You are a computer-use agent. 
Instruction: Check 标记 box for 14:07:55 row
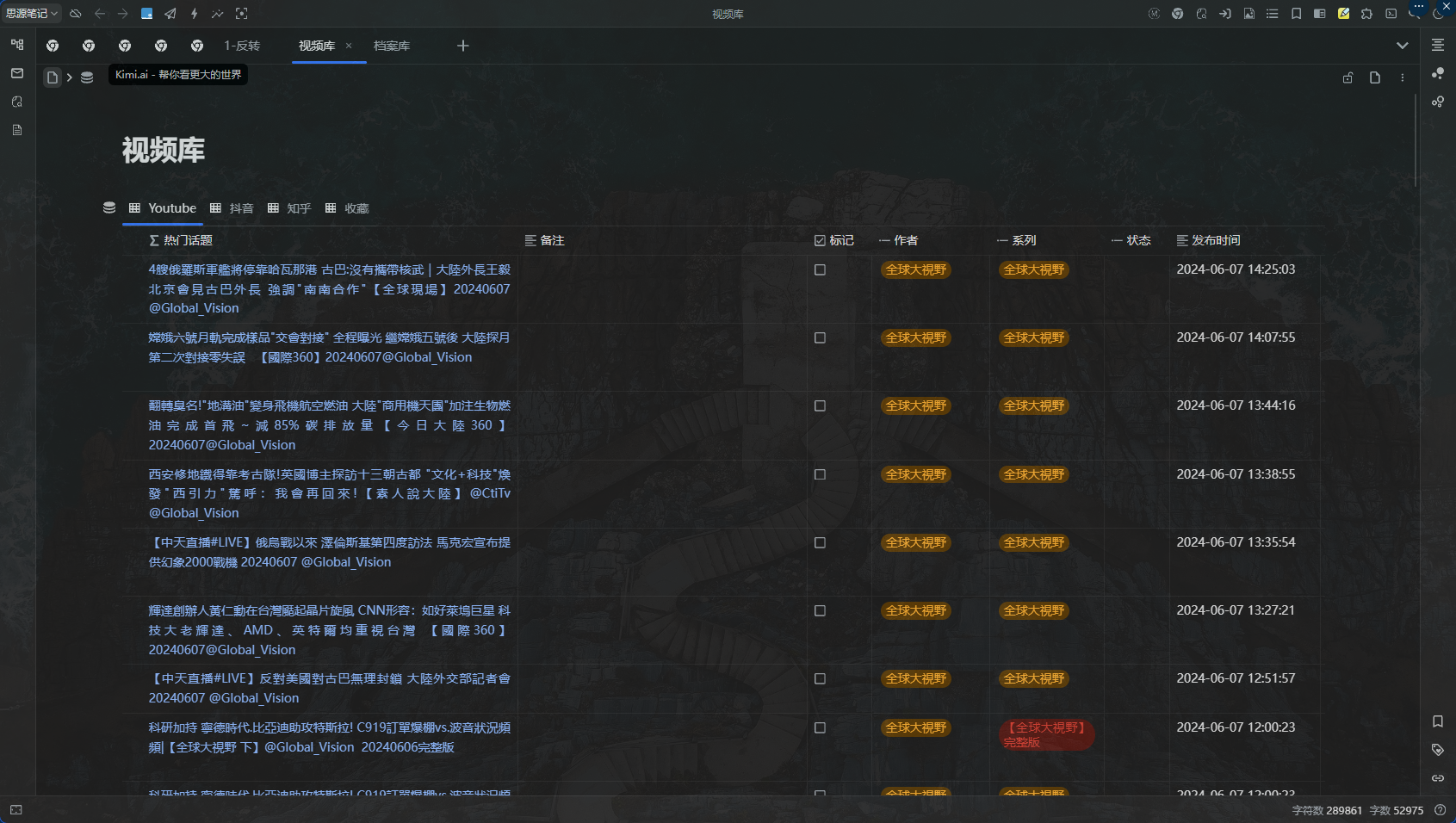pos(820,337)
